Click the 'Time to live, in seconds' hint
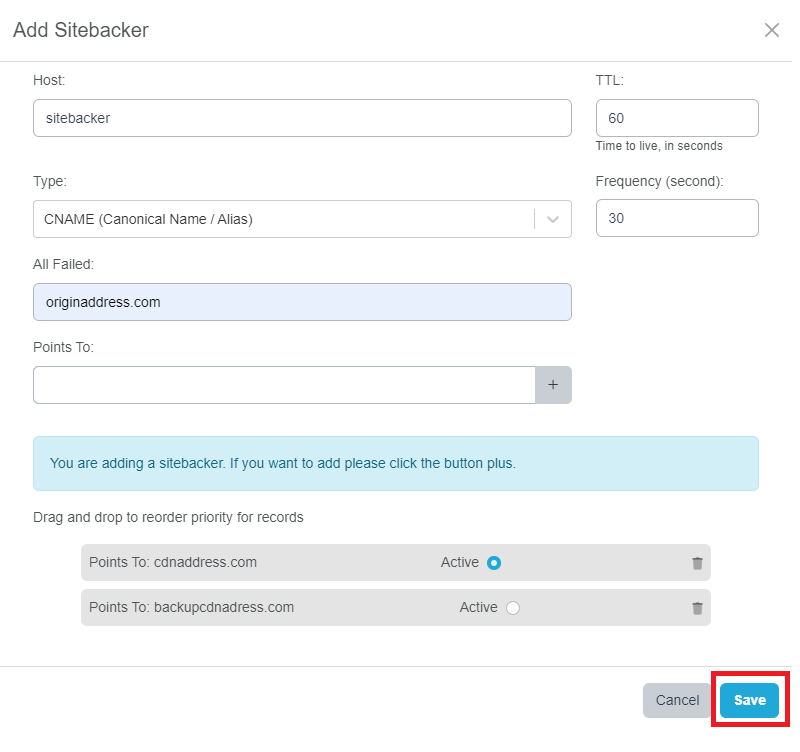 [659, 146]
